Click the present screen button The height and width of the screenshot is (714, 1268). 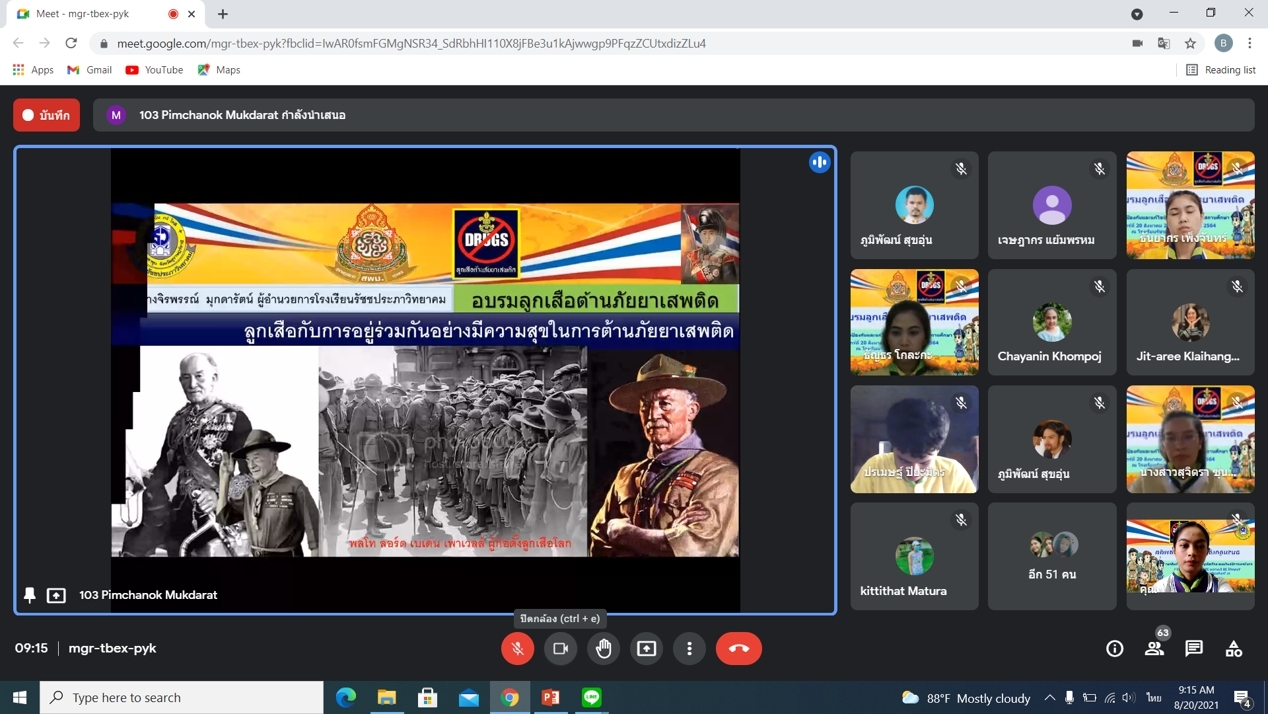(x=647, y=648)
